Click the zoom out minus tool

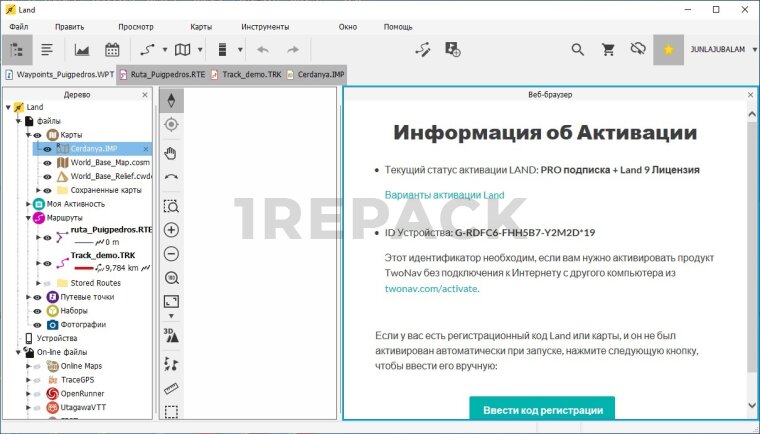point(171,254)
